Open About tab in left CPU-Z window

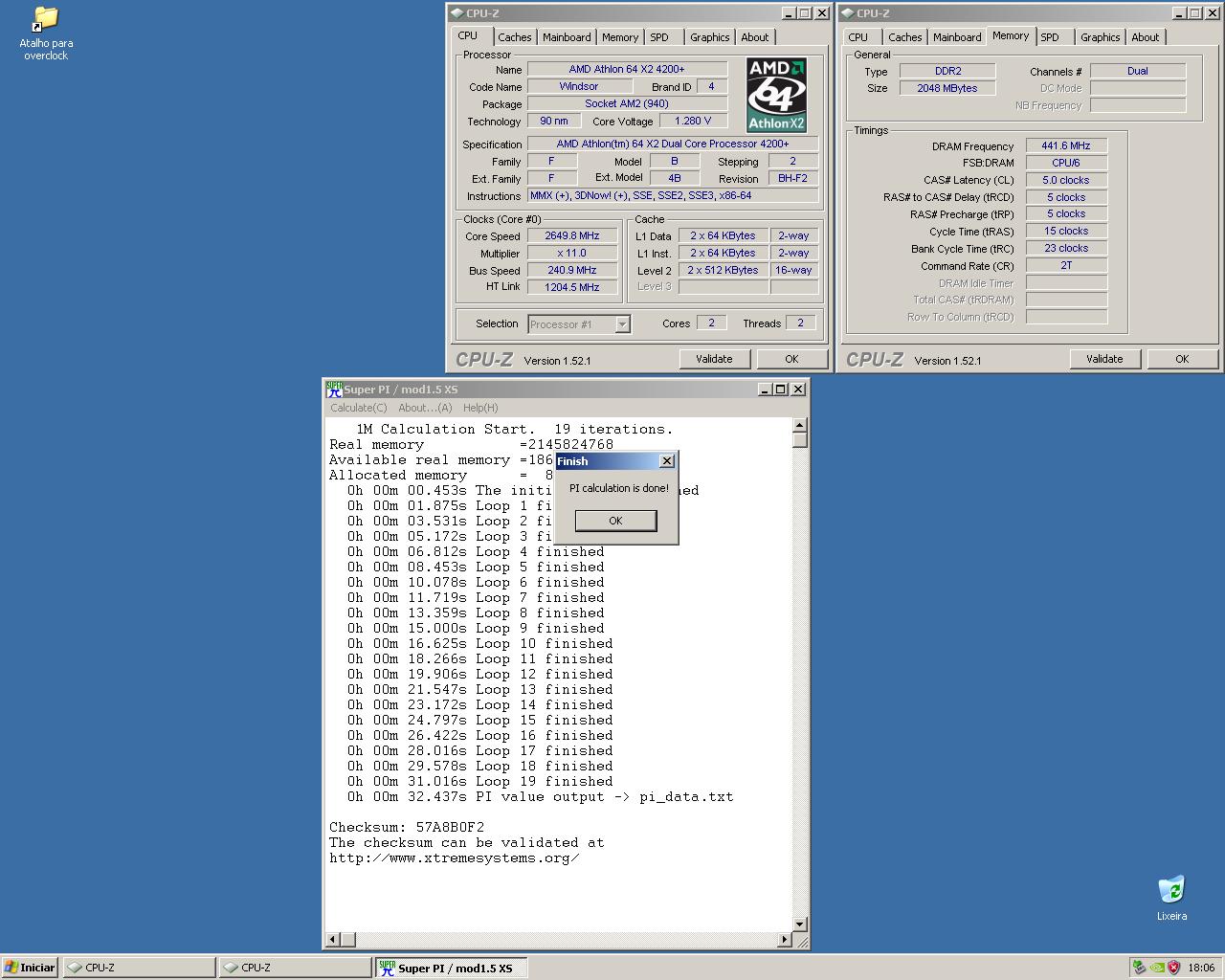tap(755, 37)
